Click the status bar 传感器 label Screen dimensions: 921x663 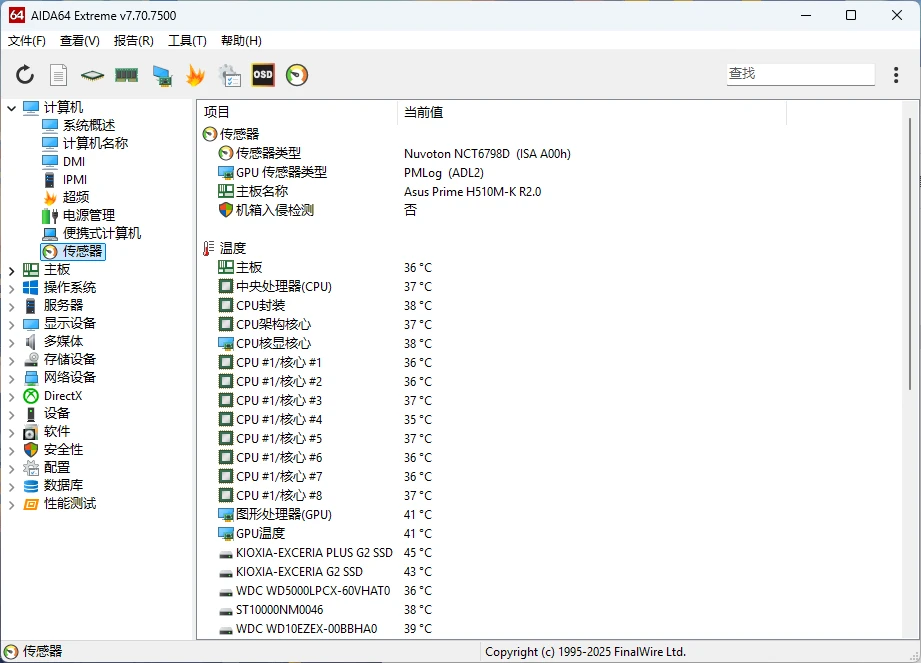42,651
